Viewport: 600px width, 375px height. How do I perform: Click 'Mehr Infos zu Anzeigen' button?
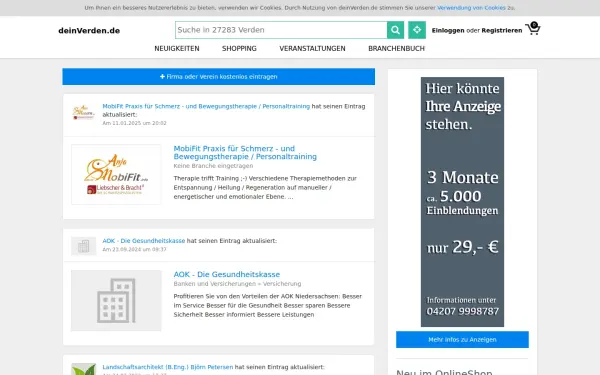pos(462,339)
